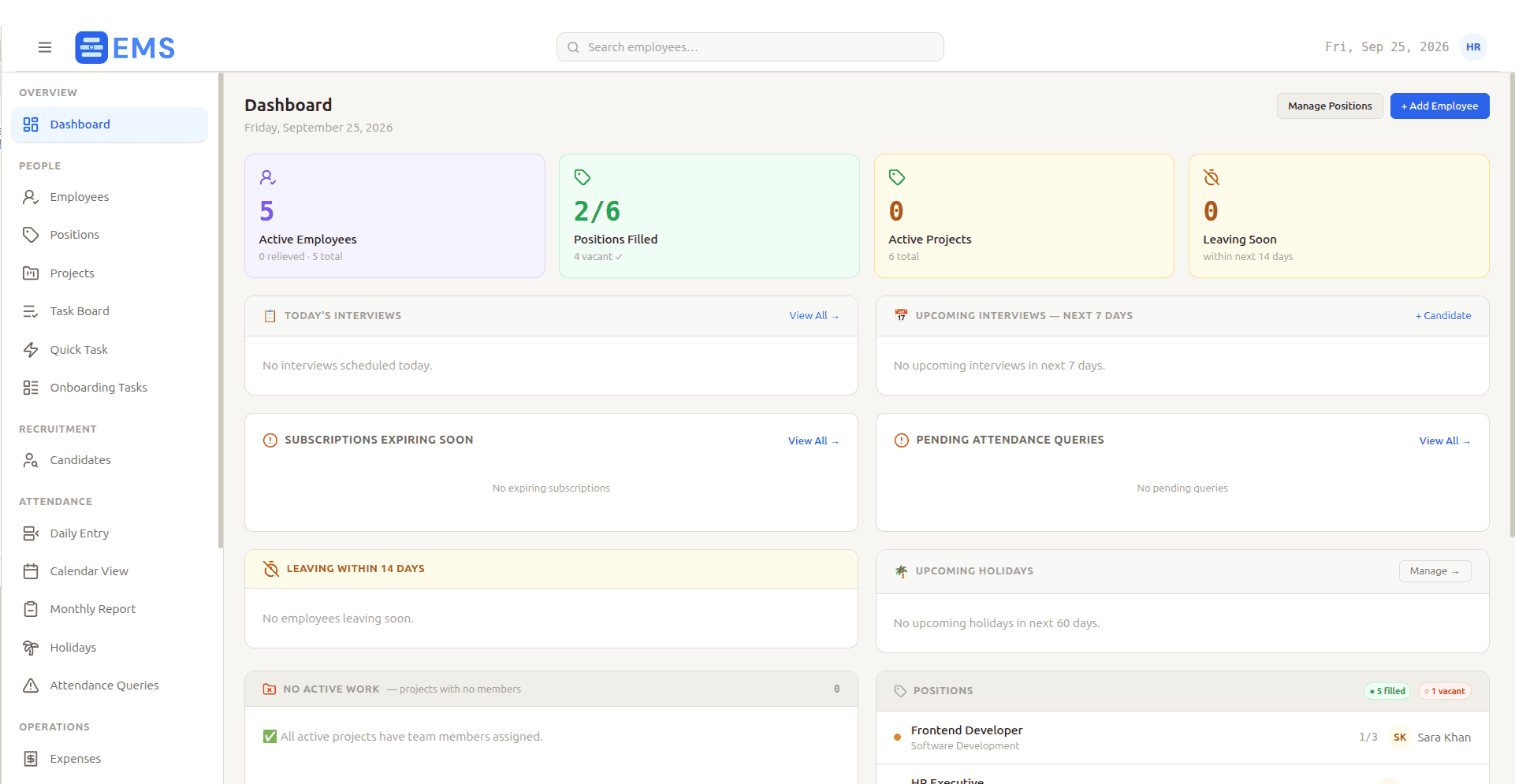The width and height of the screenshot is (1515, 784).
Task: Click the Leaving Within 14 Days timer icon
Action: click(271, 569)
